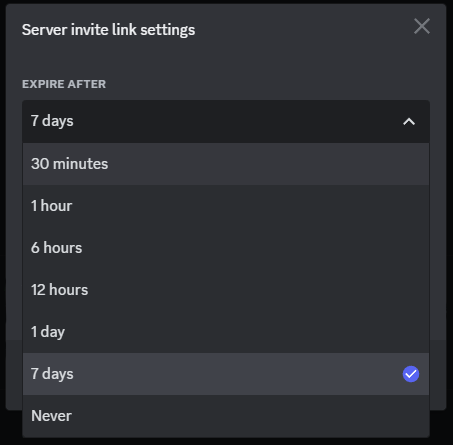The width and height of the screenshot is (453, 445).
Task: Select the one-hour entry in the list
Action: tap(226, 206)
